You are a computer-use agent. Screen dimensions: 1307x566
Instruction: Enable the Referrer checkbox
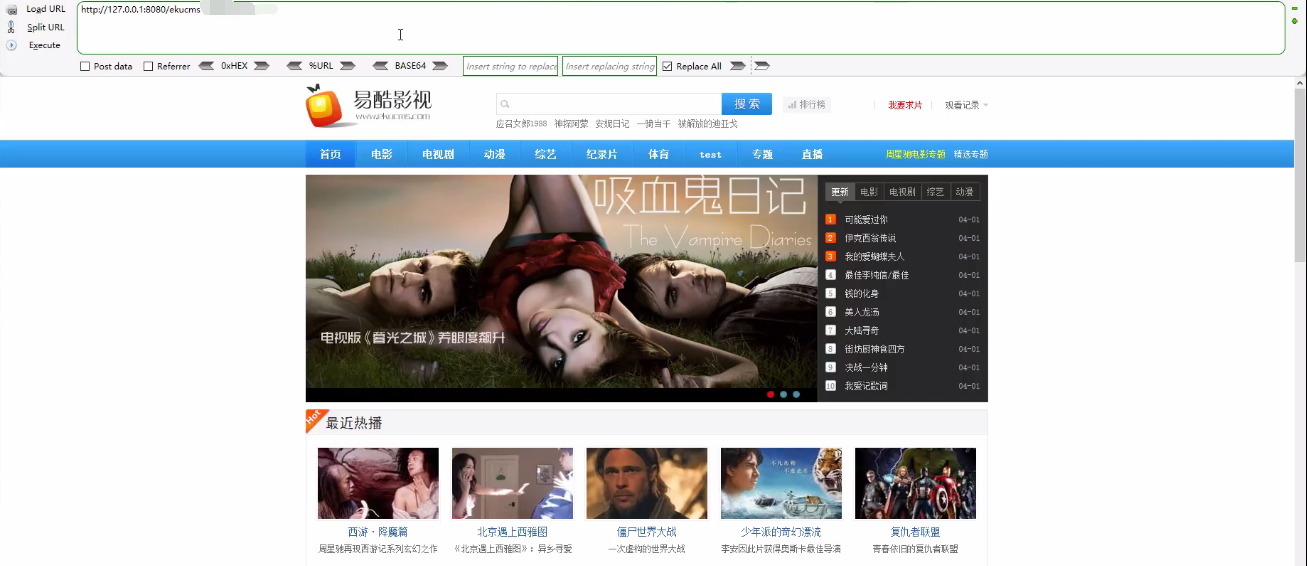[148, 67]
